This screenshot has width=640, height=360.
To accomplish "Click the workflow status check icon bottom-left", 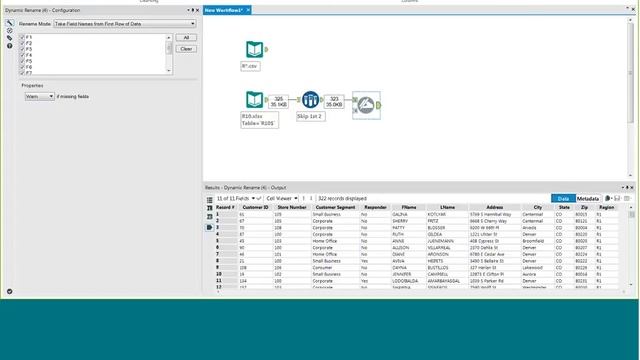I will 9,291.
